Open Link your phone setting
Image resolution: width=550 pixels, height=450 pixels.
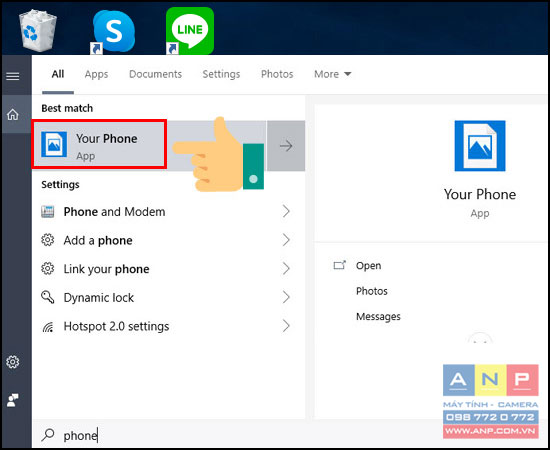pyautogui.click(x=168, y=269)
